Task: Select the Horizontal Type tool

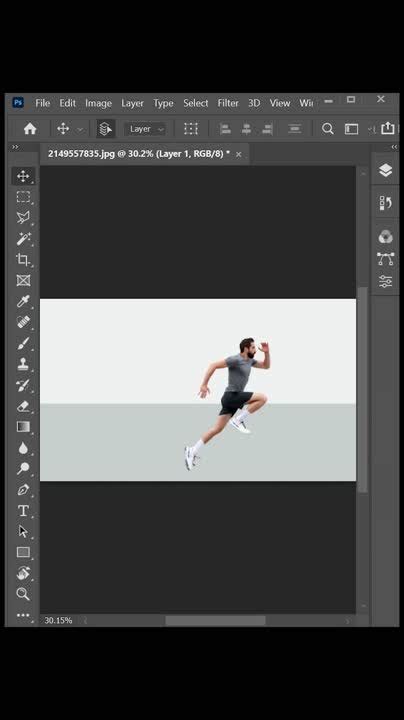Action: click(23, 511)
